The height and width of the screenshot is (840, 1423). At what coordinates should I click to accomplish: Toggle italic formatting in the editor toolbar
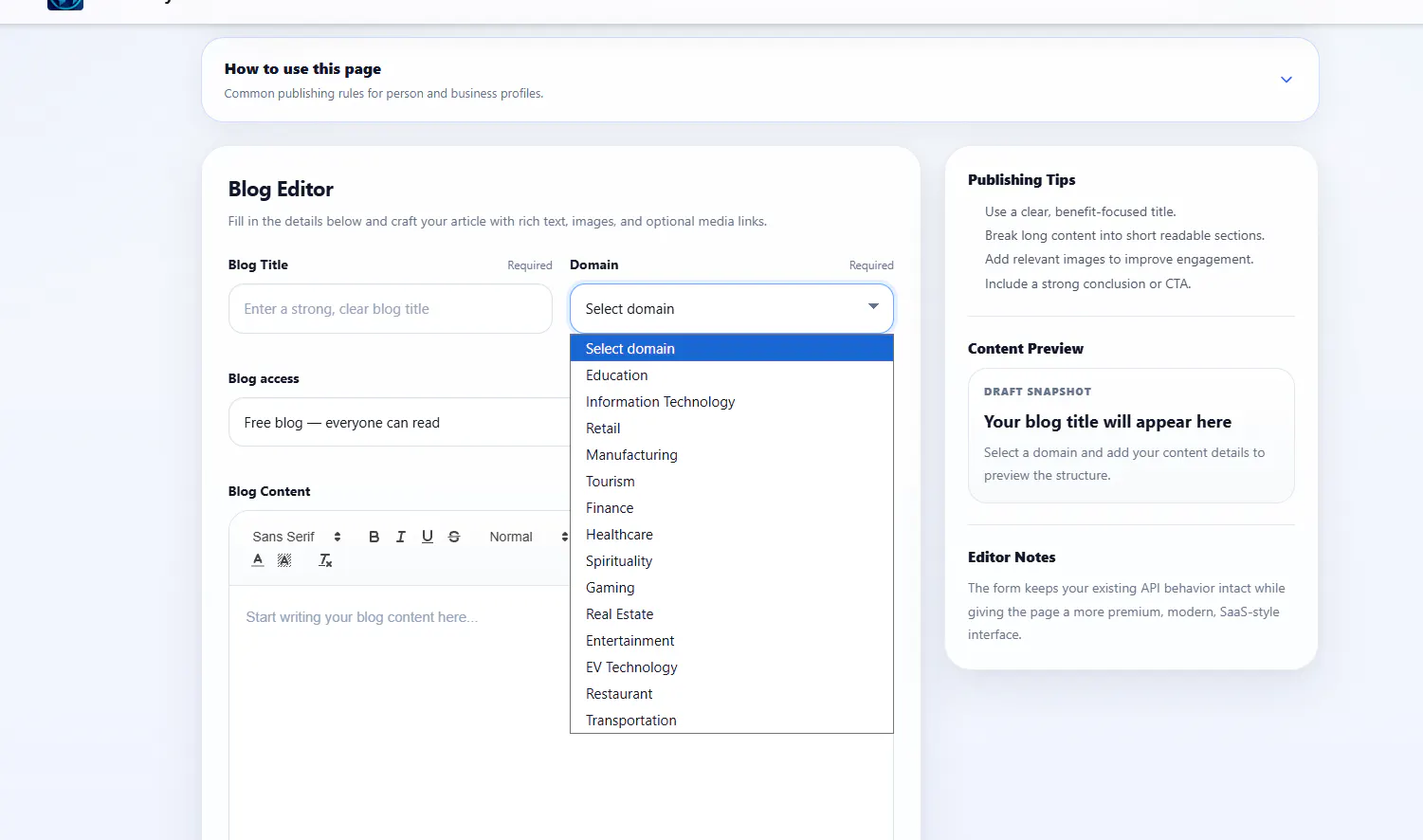[x=401, y=537]
